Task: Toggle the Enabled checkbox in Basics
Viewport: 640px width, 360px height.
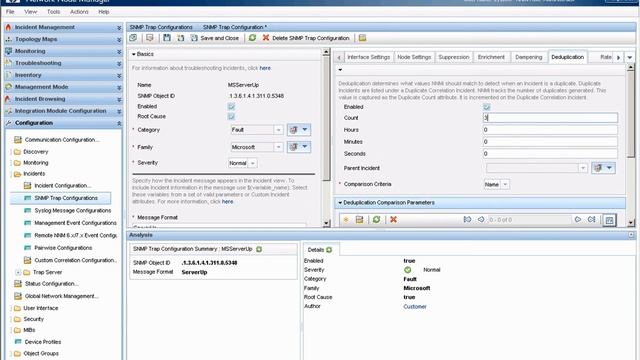Action: point(231,107)
